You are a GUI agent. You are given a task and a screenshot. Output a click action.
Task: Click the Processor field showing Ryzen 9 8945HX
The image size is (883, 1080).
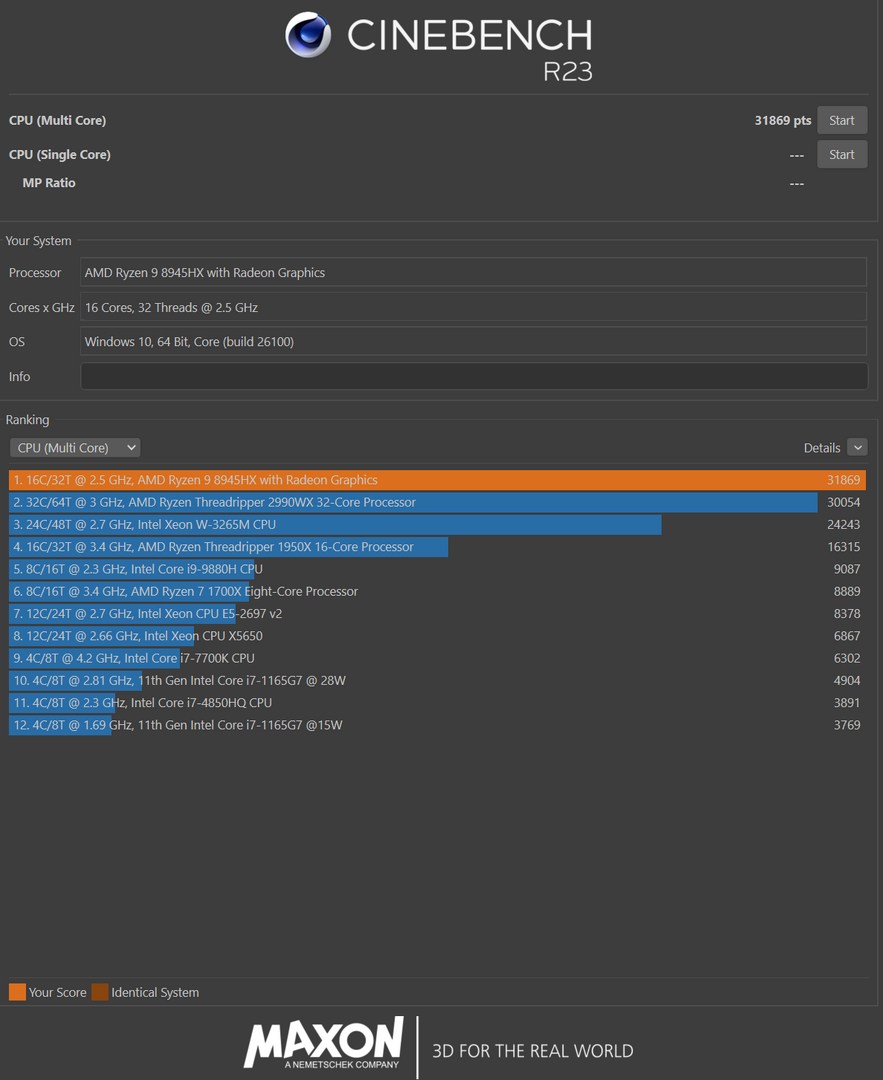[474, 273]
